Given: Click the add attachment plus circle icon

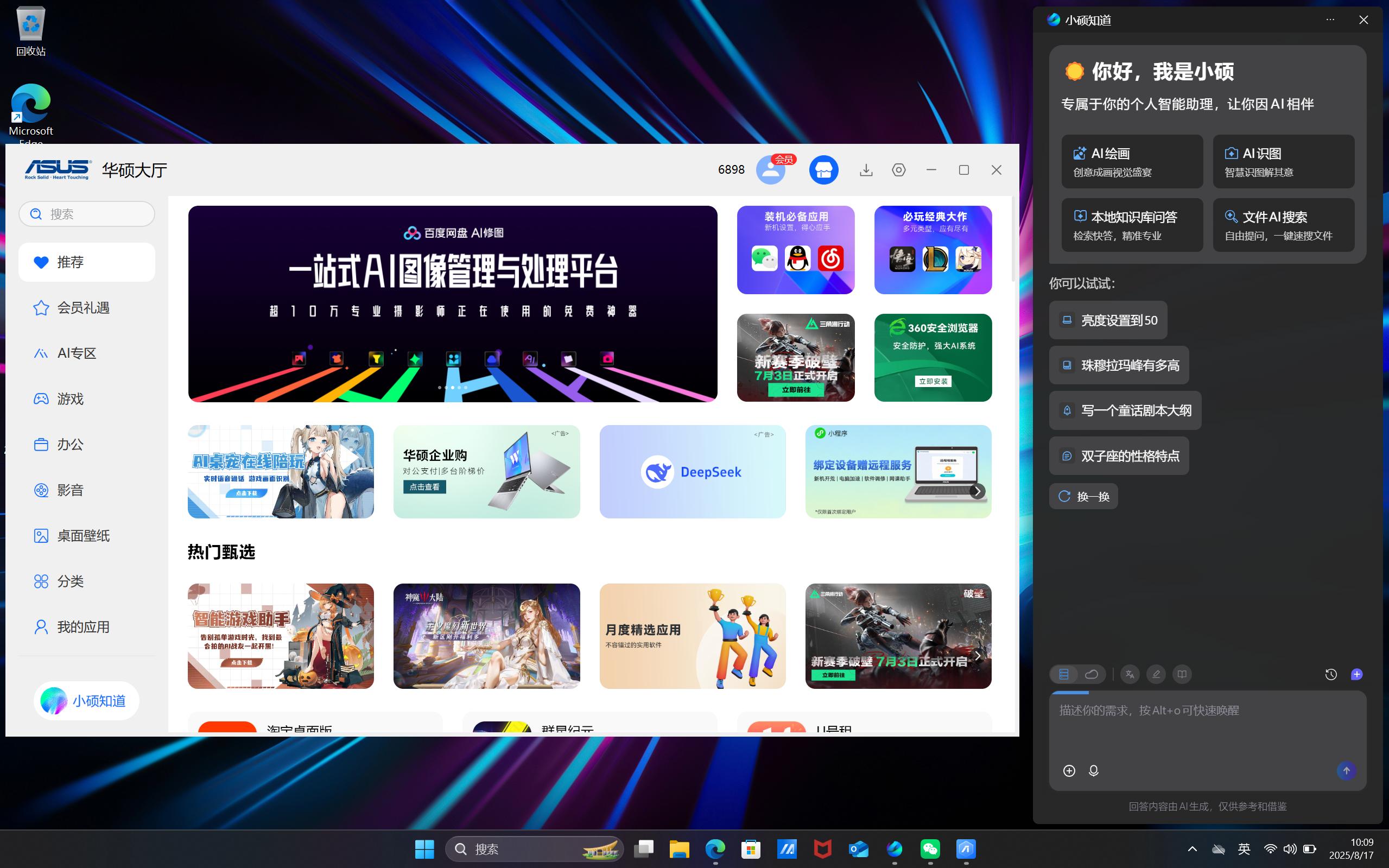Looking at the screenshot, I should point(1069,770).
